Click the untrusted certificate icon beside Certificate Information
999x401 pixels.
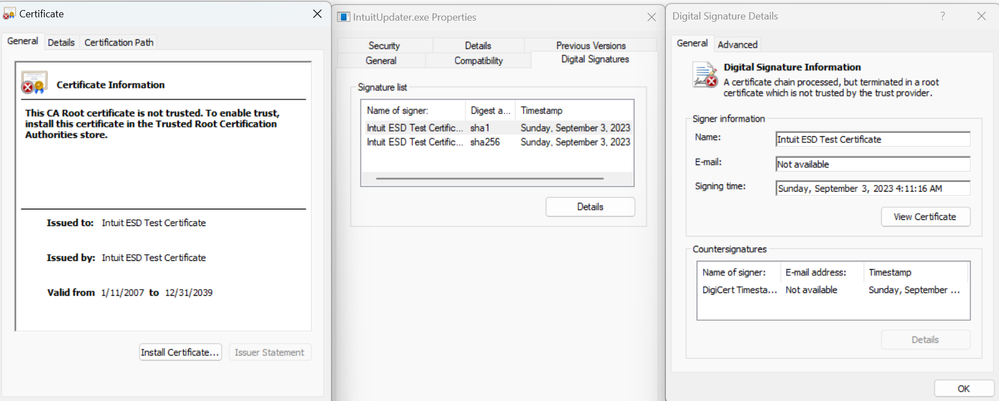(x=35, y=84)
